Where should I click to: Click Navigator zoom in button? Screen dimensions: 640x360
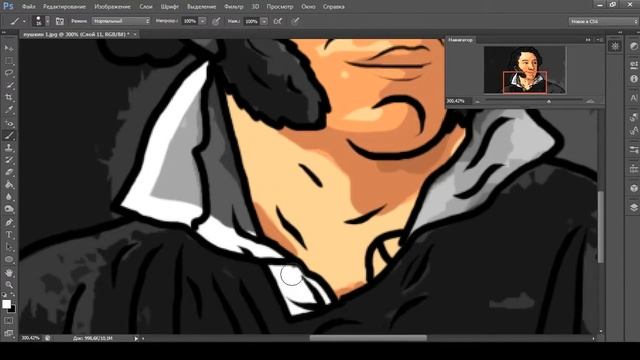click(590, 101)
